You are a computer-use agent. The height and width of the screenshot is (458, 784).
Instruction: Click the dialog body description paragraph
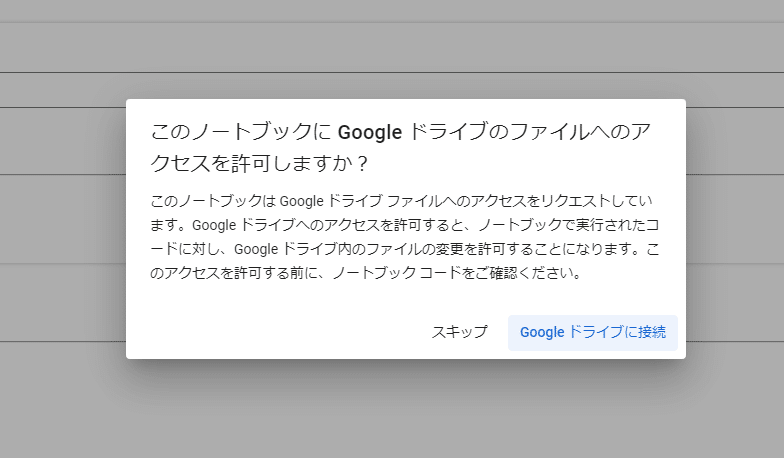pos(404,237)
